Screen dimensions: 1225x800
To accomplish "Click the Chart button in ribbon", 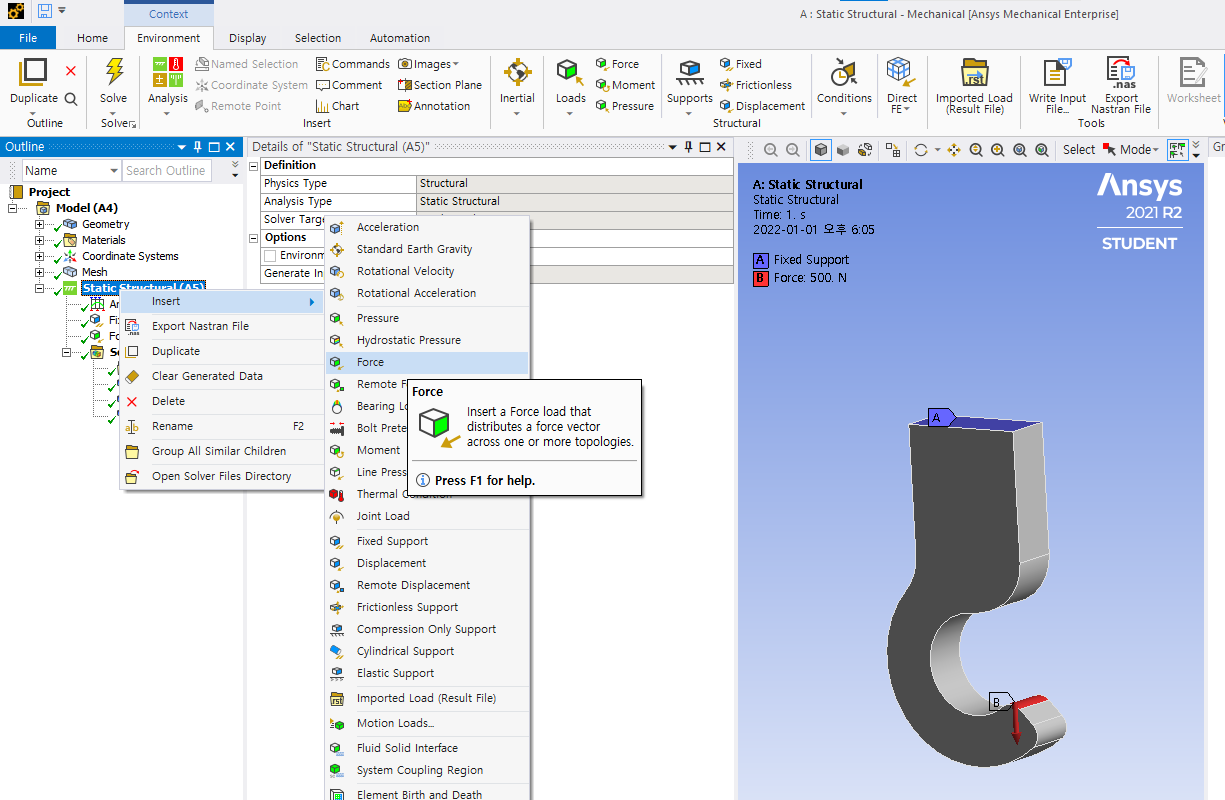I will click(x=337, y=106).
